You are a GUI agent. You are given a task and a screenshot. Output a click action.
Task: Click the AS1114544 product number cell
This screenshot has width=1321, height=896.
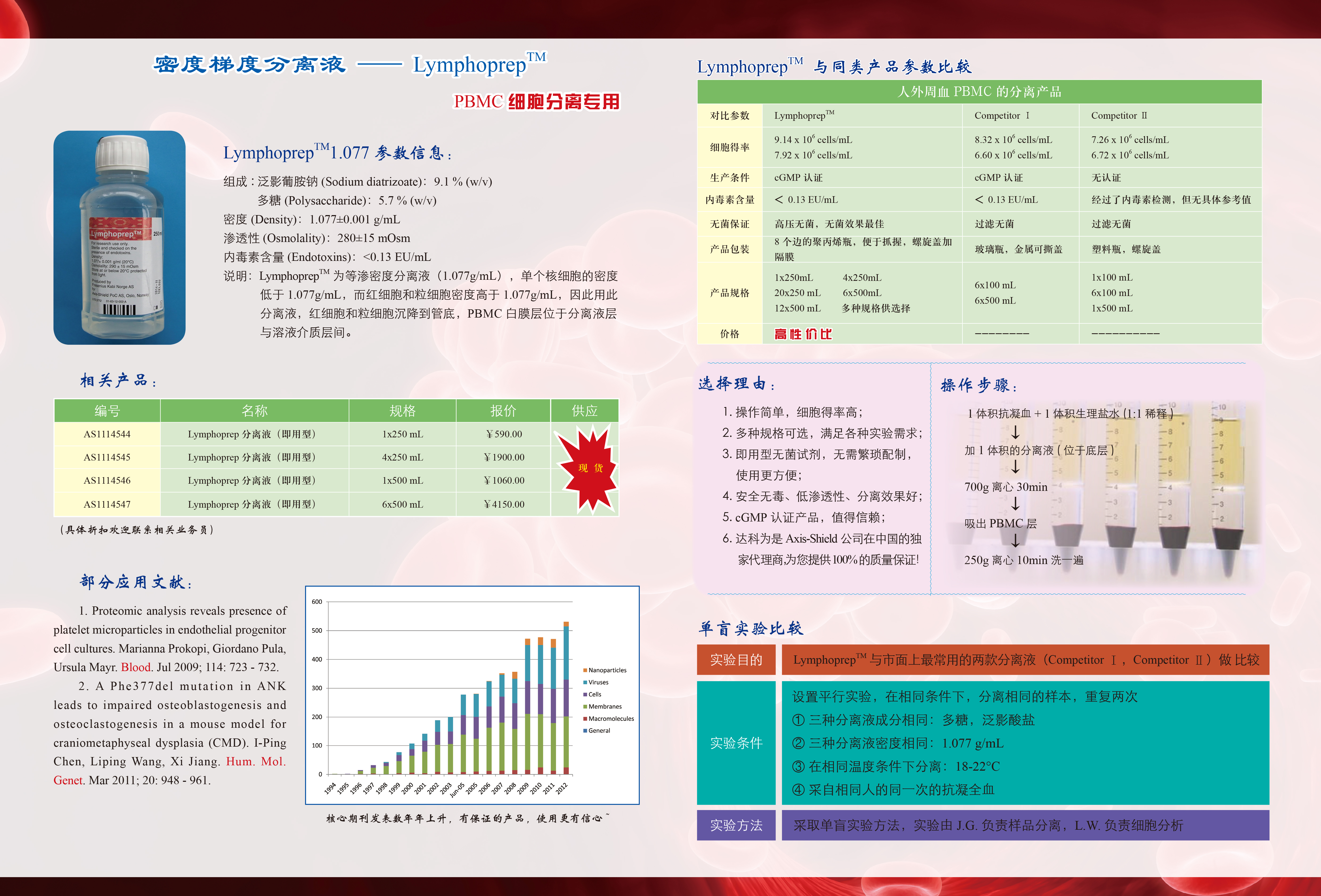click(x=107, y=434)
